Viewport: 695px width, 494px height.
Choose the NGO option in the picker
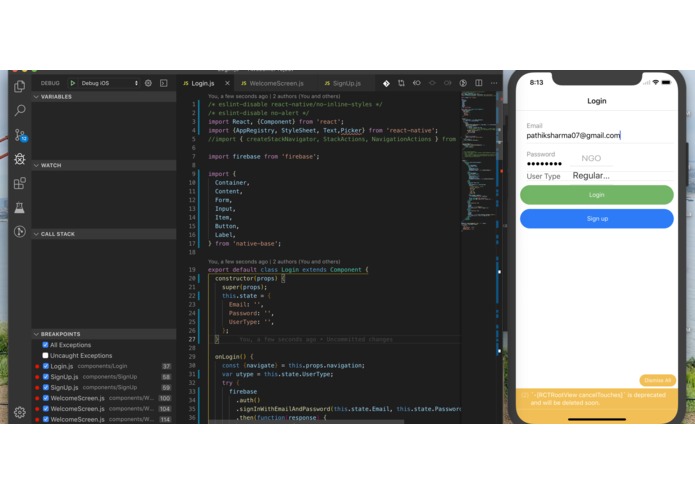click(x=591, y=158)
